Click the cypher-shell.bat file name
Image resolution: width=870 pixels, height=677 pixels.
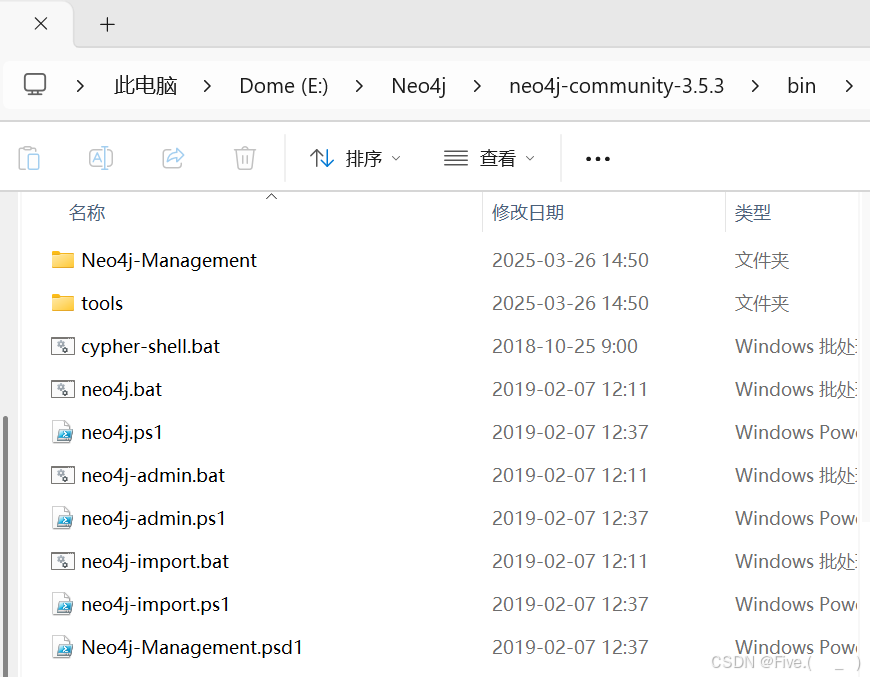[150, 347]
